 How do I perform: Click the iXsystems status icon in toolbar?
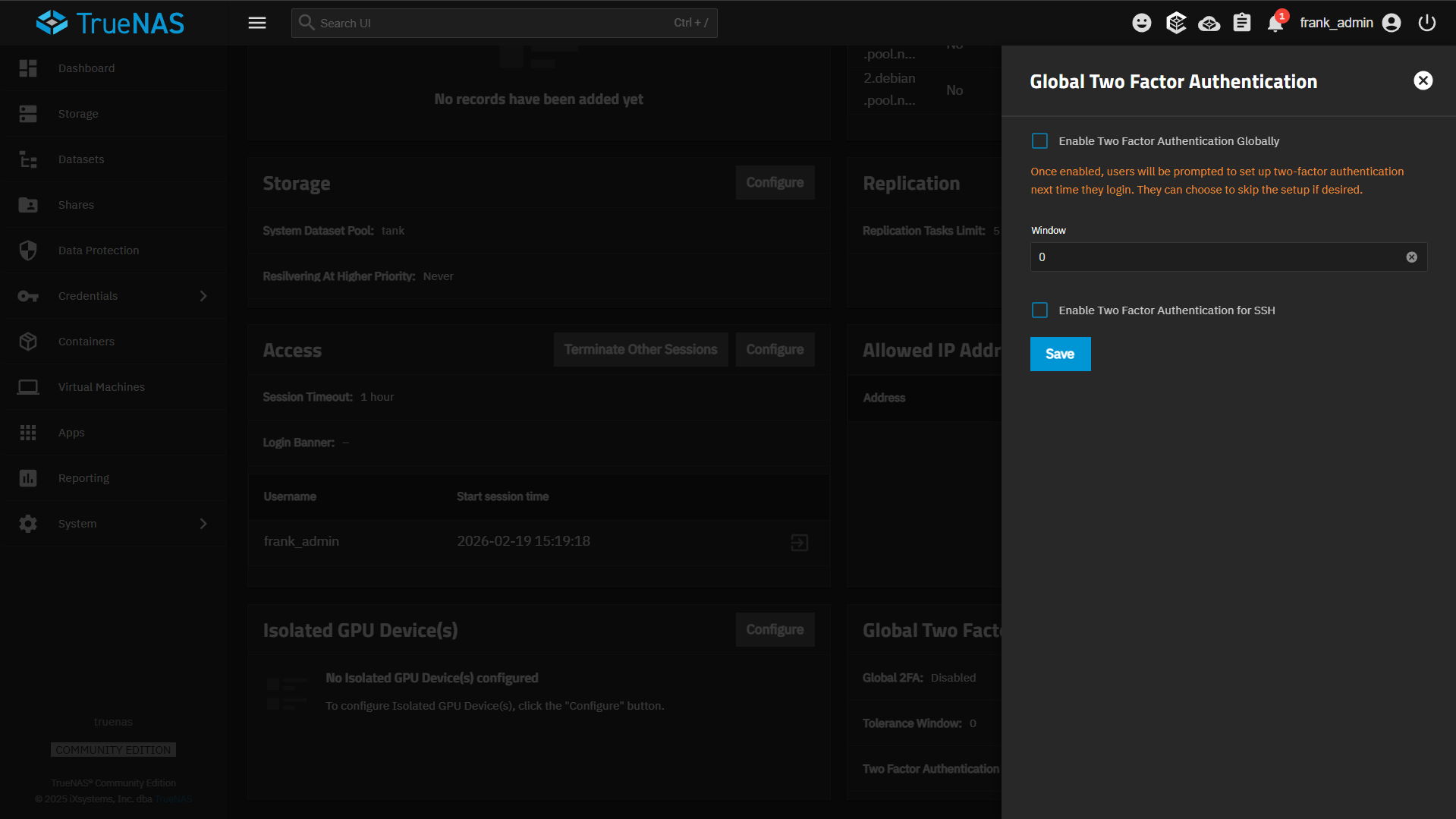(x=1175, y=23)
